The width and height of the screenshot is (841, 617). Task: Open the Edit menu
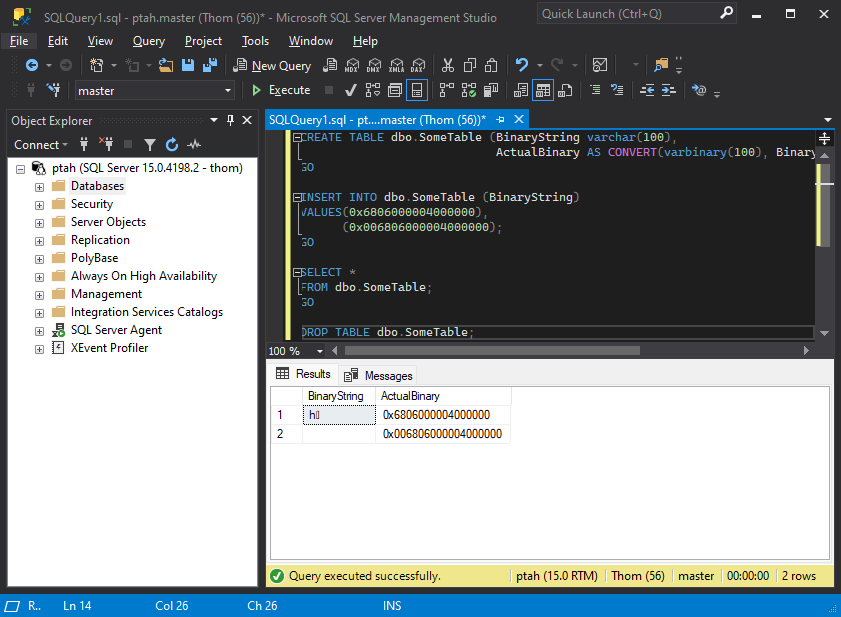click(x=57, y=41)
